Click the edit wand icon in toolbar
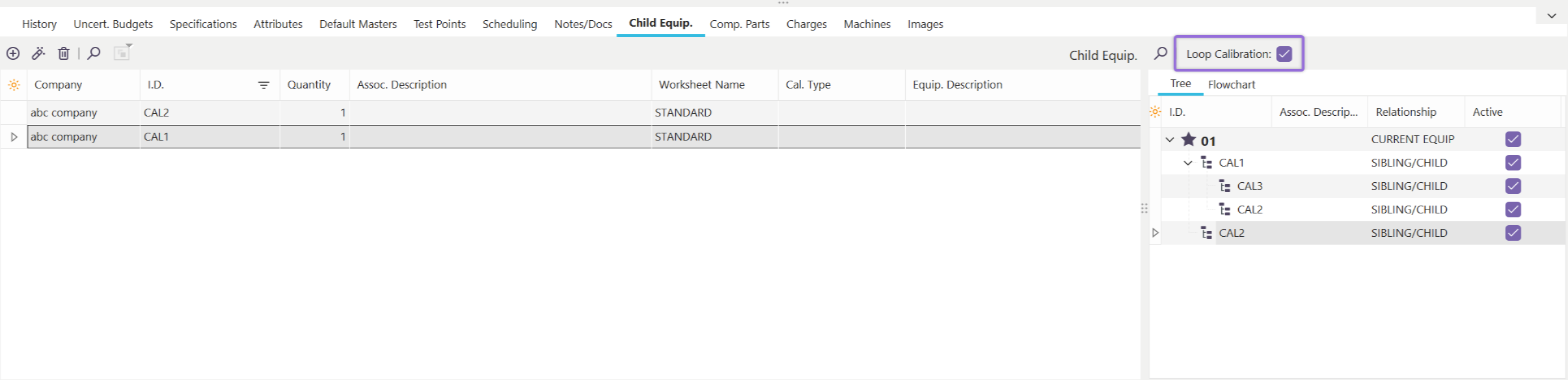The image size is (1568, 380). click(38, 53)
